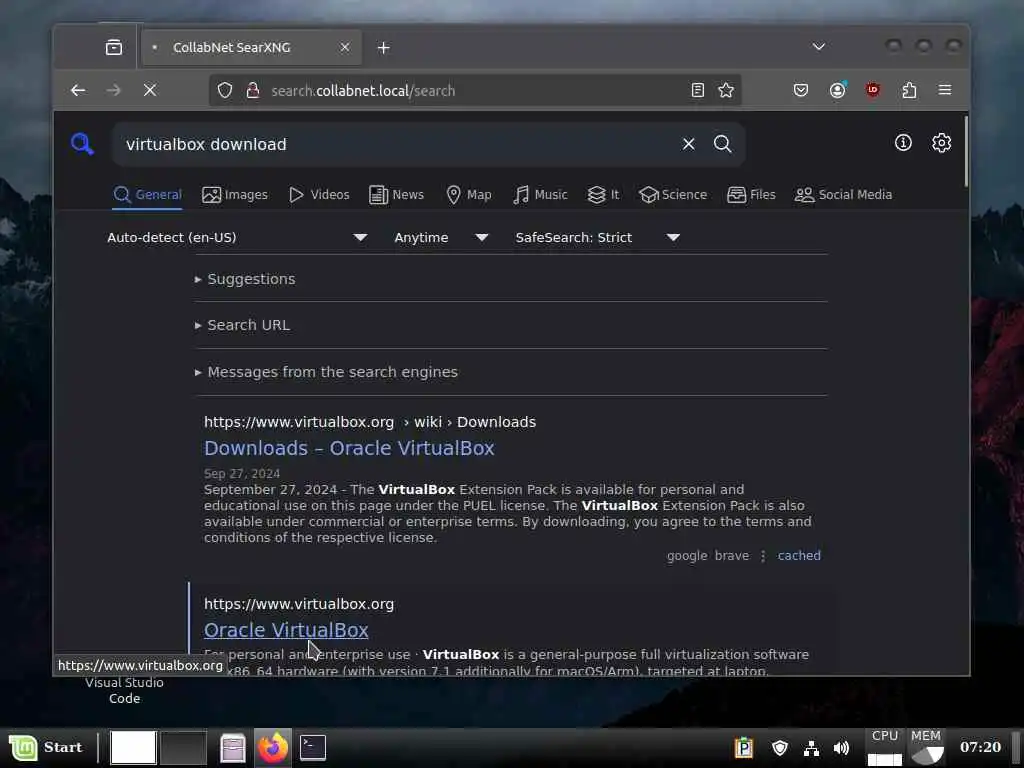The width and height of the screenshot is (1024, 768).
Task: Click the shield tray icon
Action: [x=780, y=748]
